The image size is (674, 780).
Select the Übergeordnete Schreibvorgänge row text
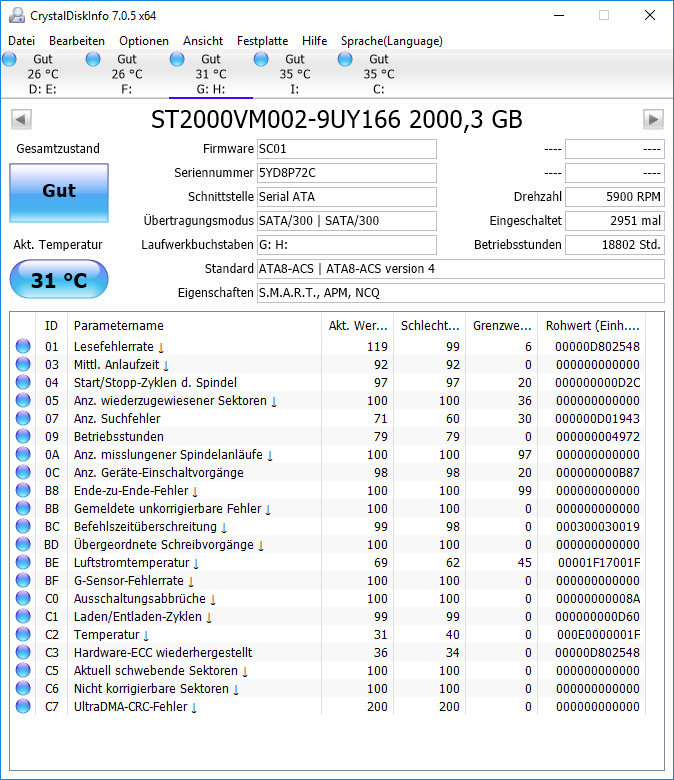coord(164,544)
